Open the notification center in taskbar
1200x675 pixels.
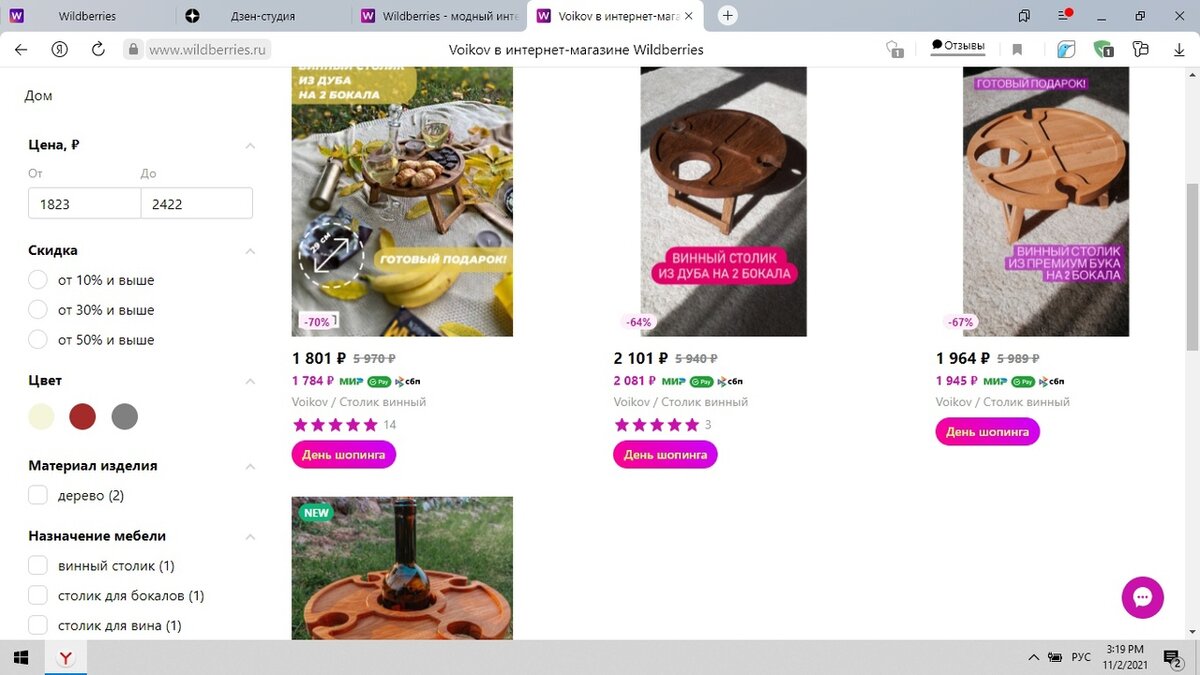1172,657
